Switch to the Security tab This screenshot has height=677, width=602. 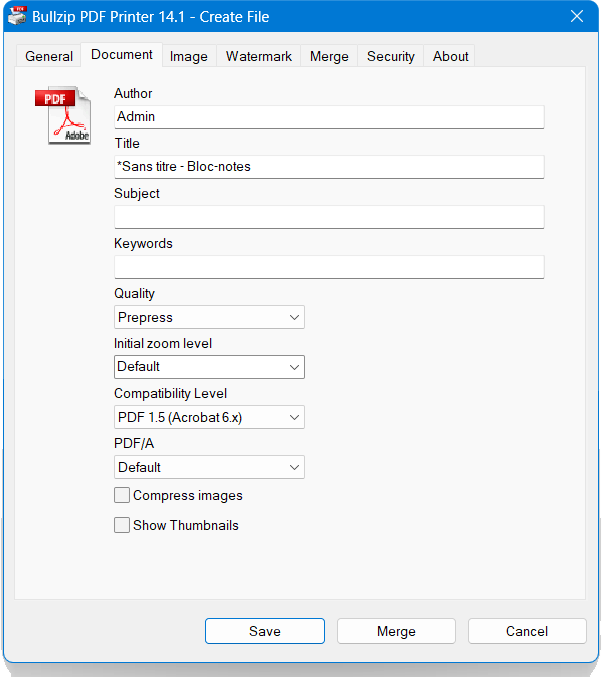click(390, 56)
